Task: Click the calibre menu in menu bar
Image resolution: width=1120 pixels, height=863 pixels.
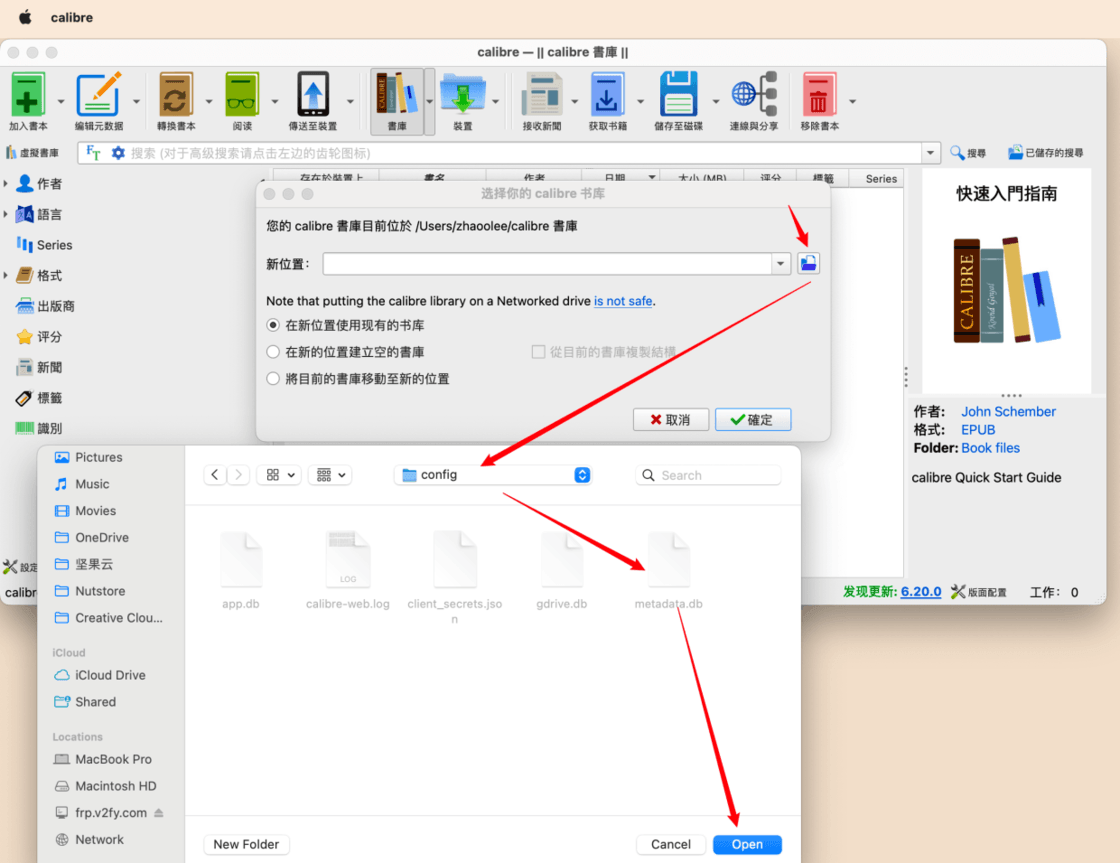Action: (x=72, y=17)
